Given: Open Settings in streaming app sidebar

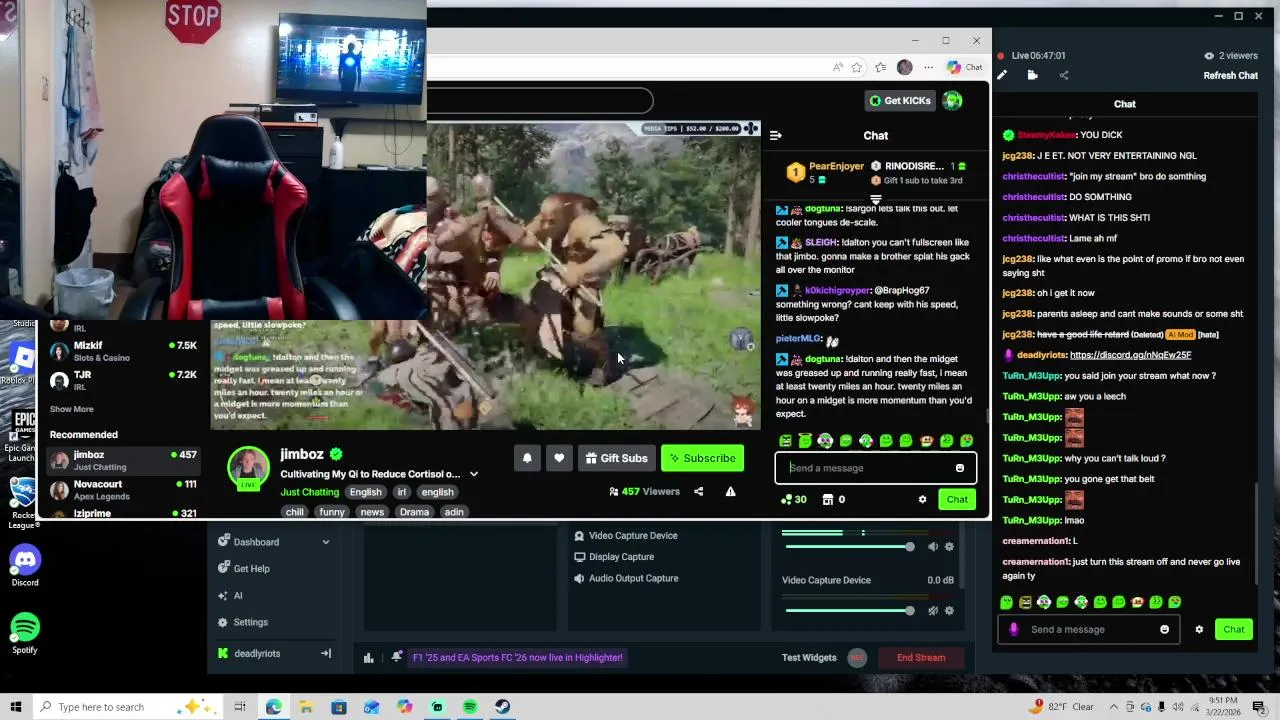Looking at the screenshot, I should tap(250, 622).
